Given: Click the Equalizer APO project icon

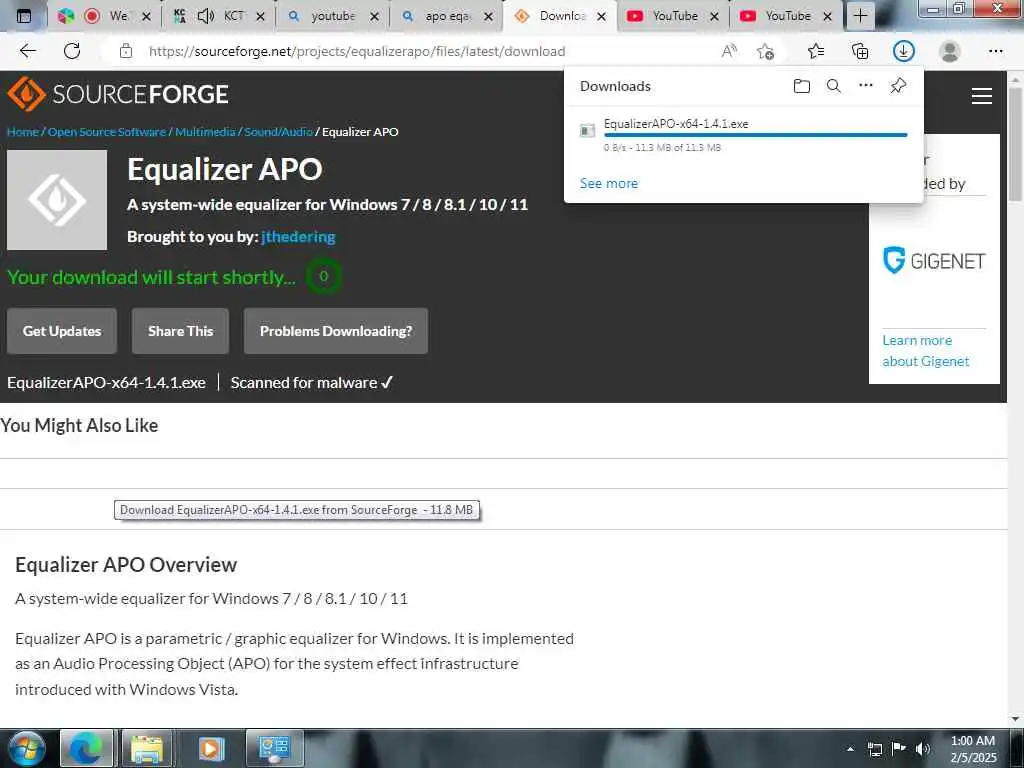Looking at the screenshot, I should point(57,200).
